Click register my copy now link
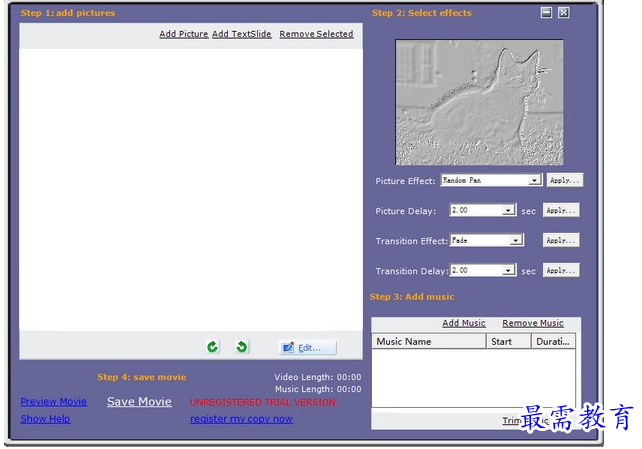 pos(241,419)
